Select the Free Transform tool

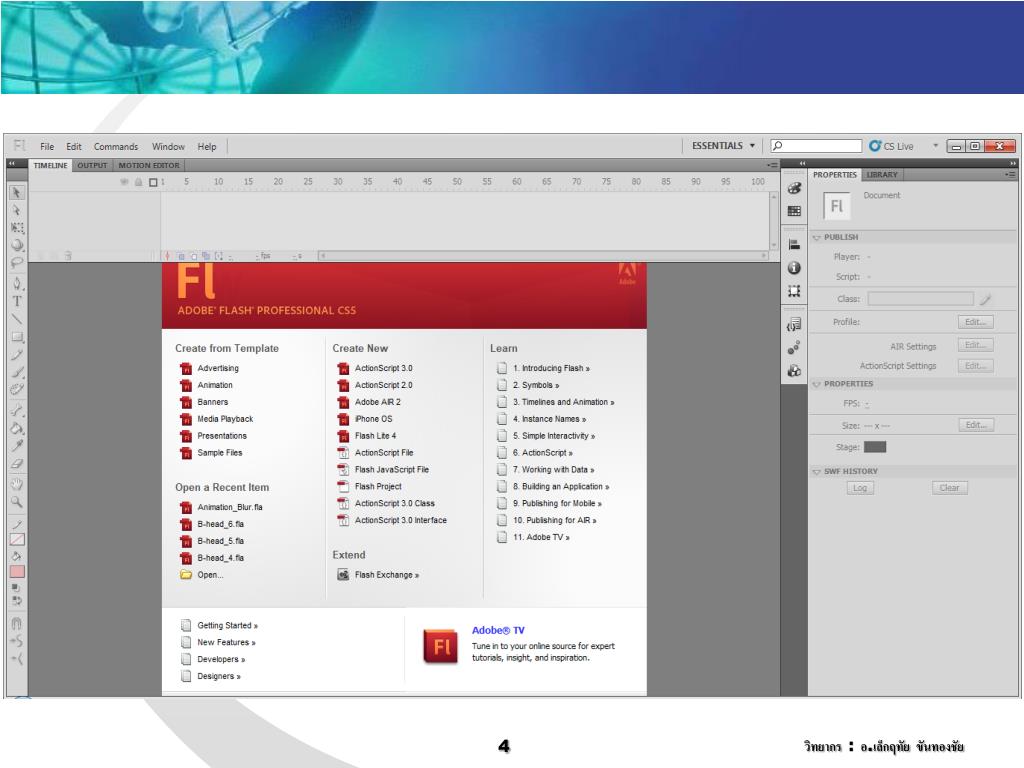[x=17, y=228]
